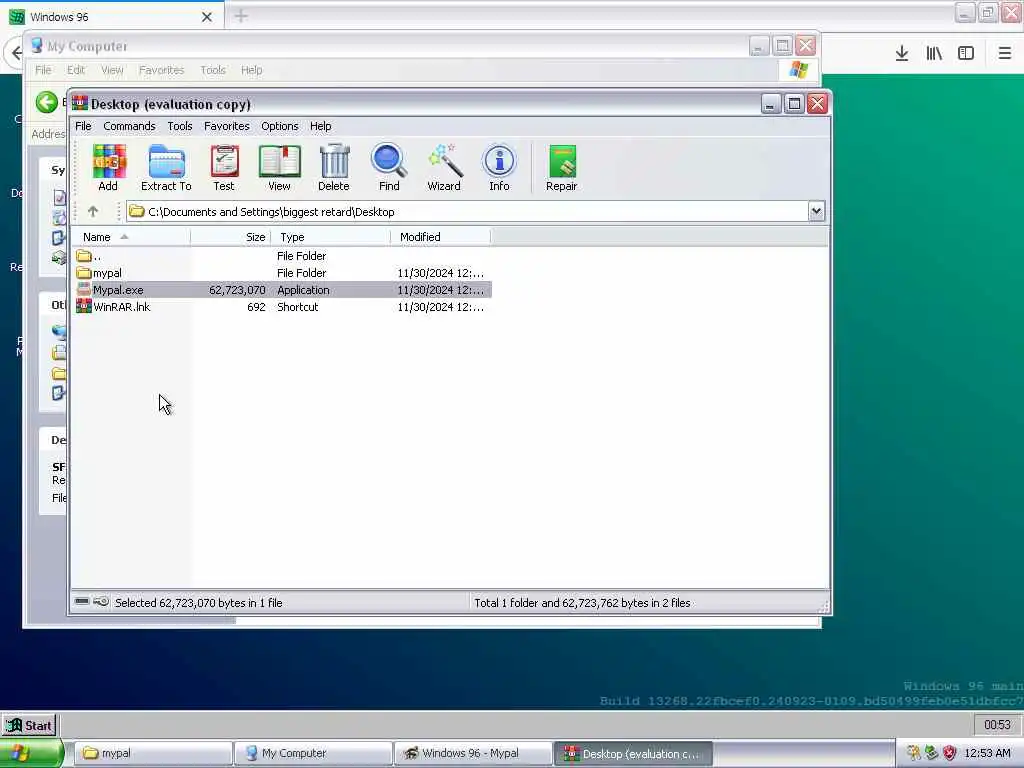Open browser hamburger menu

1004,53
